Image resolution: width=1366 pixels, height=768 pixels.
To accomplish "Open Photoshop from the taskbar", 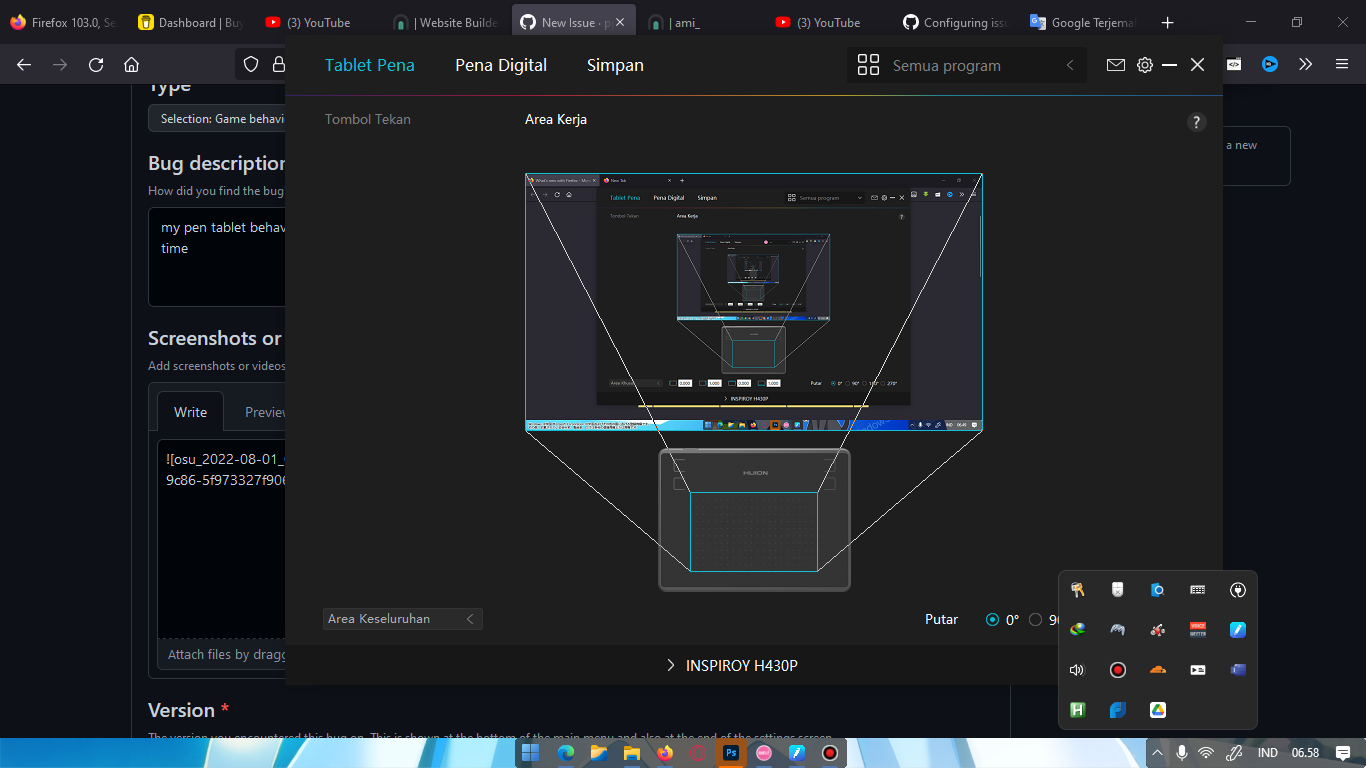I will [730, 751].
